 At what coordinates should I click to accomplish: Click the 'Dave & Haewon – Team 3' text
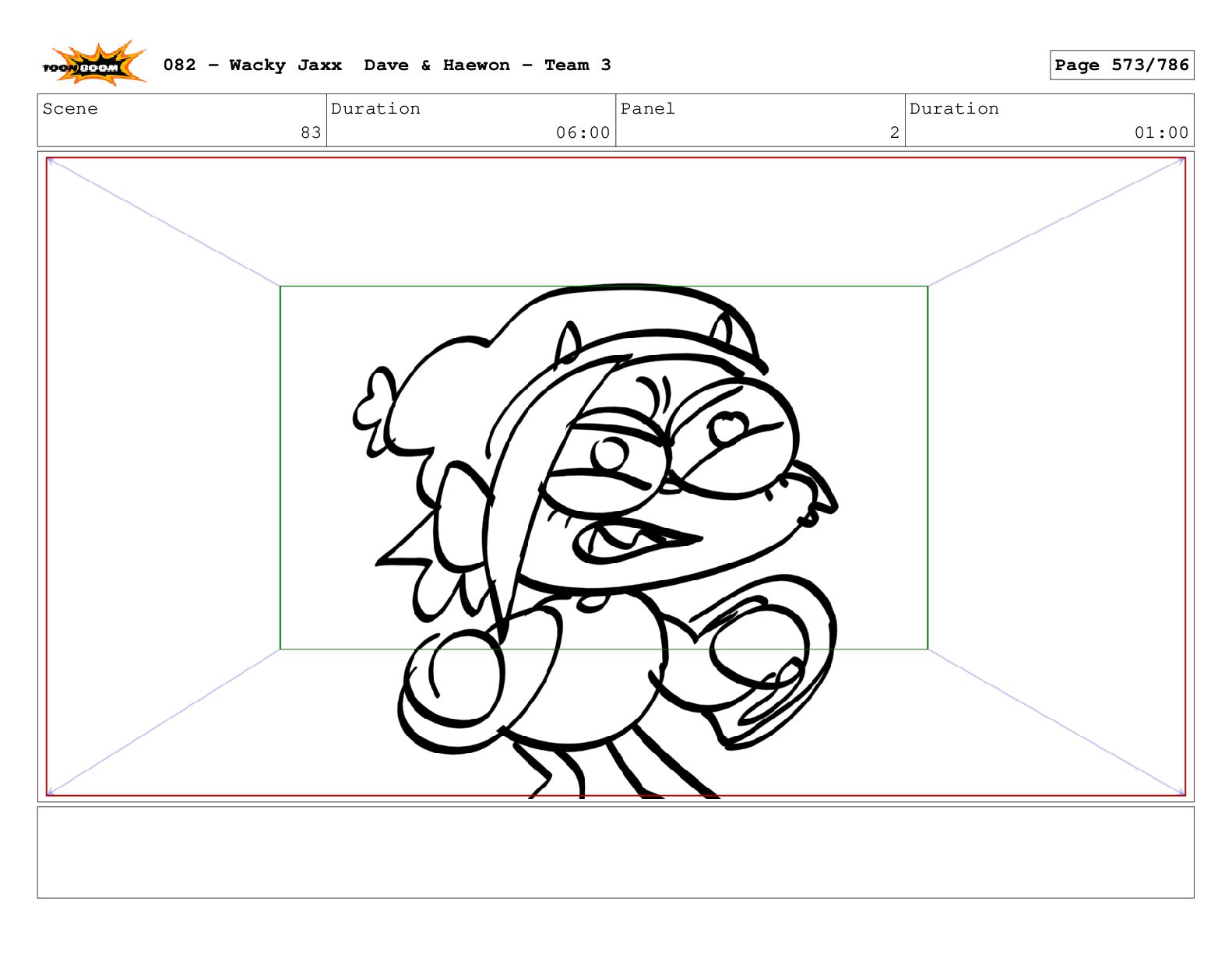(488, 65)
